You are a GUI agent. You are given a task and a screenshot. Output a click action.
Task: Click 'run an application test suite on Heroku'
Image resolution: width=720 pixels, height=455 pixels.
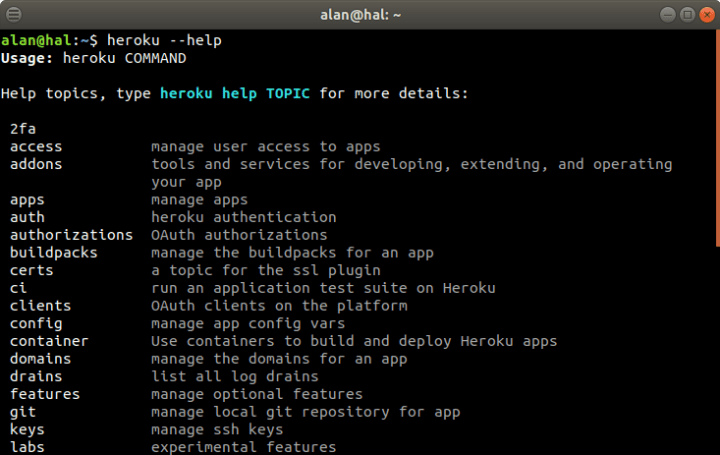click(x=323, y=288)
